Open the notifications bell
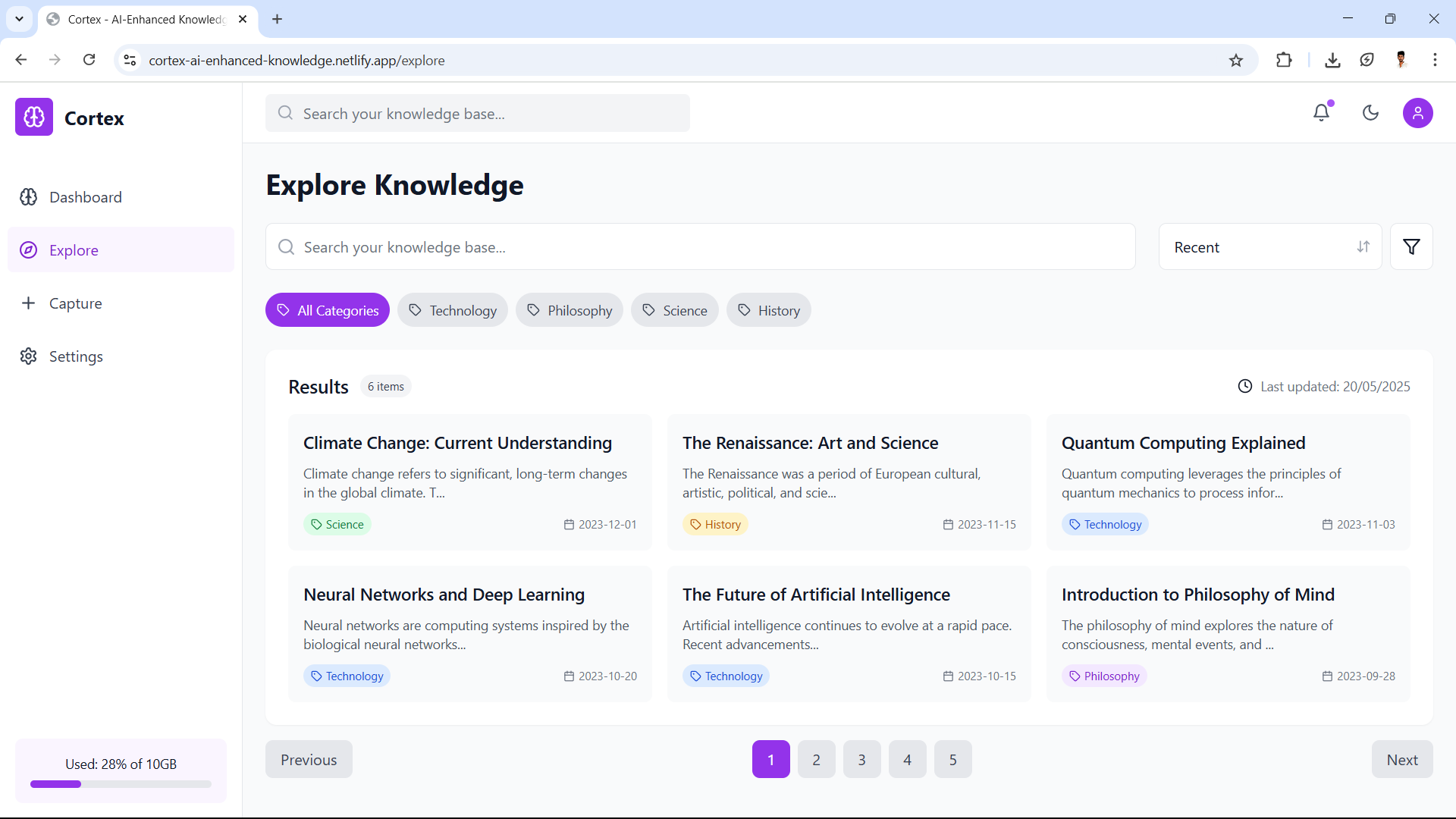 (x=1322, y=113)
